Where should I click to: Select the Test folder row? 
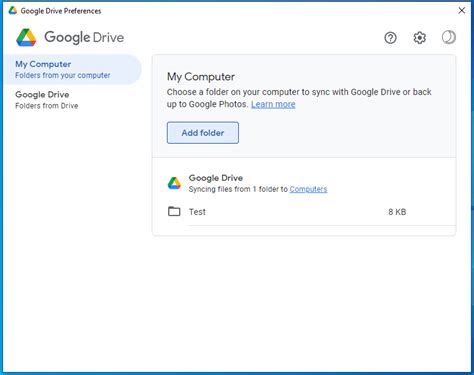(304, 212)
